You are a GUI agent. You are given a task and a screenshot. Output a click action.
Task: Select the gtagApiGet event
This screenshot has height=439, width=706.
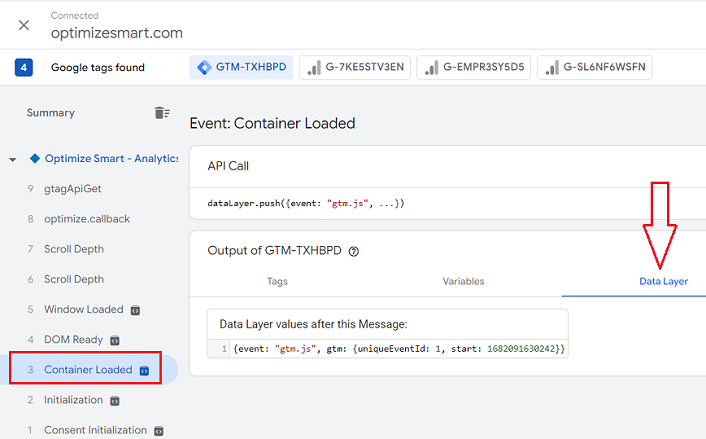pos(72,189)
